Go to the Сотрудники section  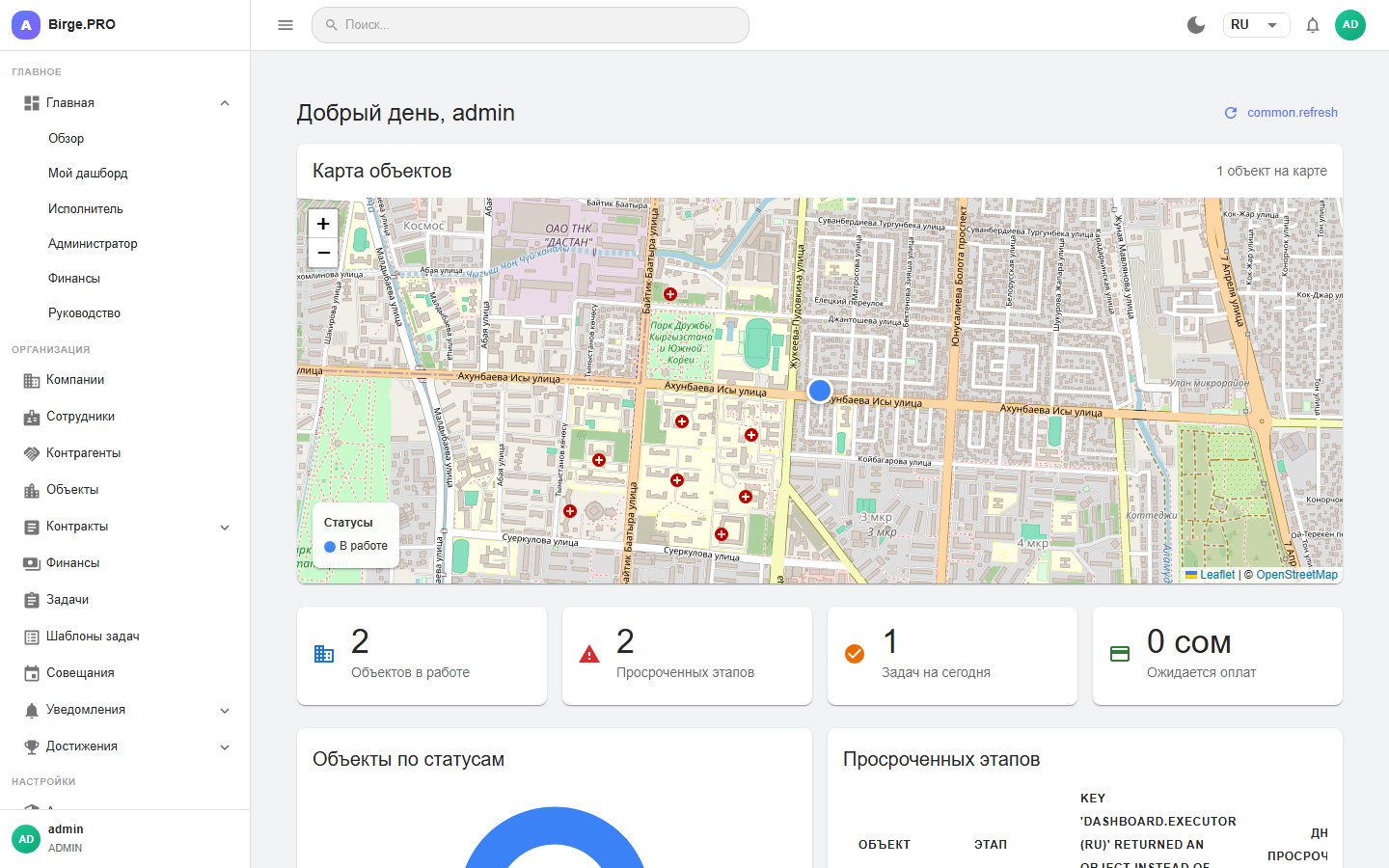(80, 417)
